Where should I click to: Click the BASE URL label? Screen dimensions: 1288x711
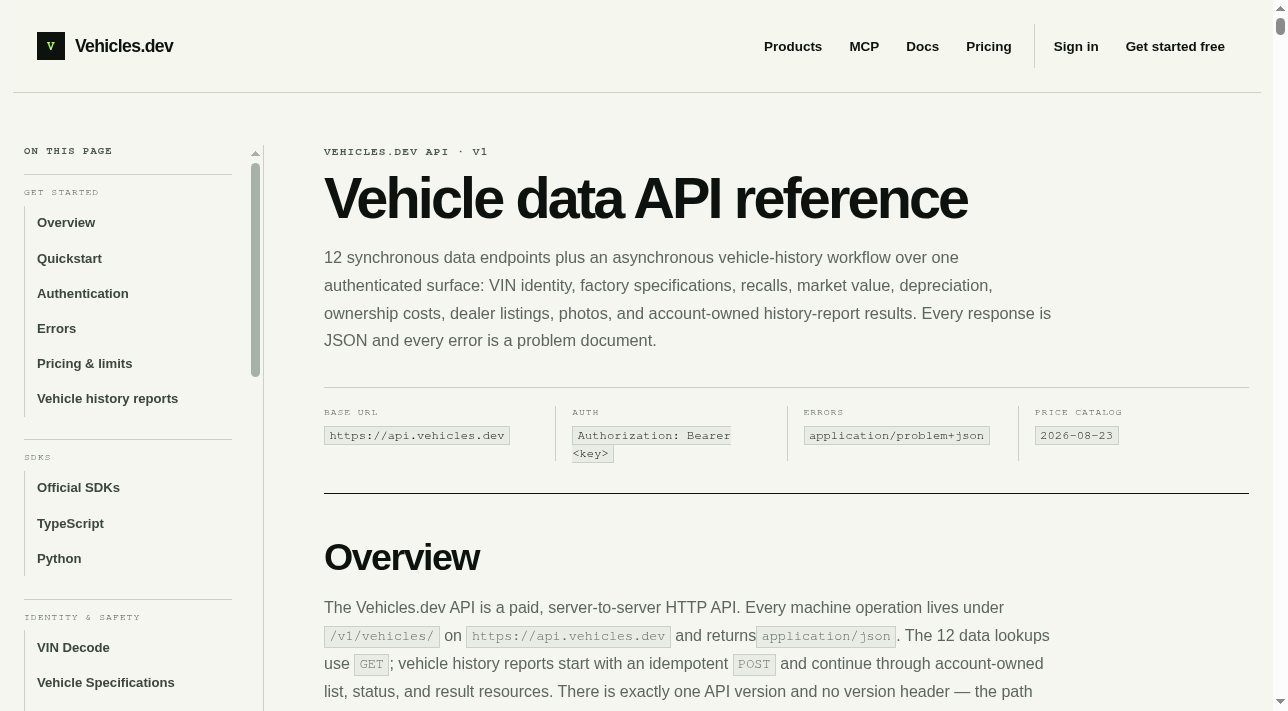(x=351, y=412)
